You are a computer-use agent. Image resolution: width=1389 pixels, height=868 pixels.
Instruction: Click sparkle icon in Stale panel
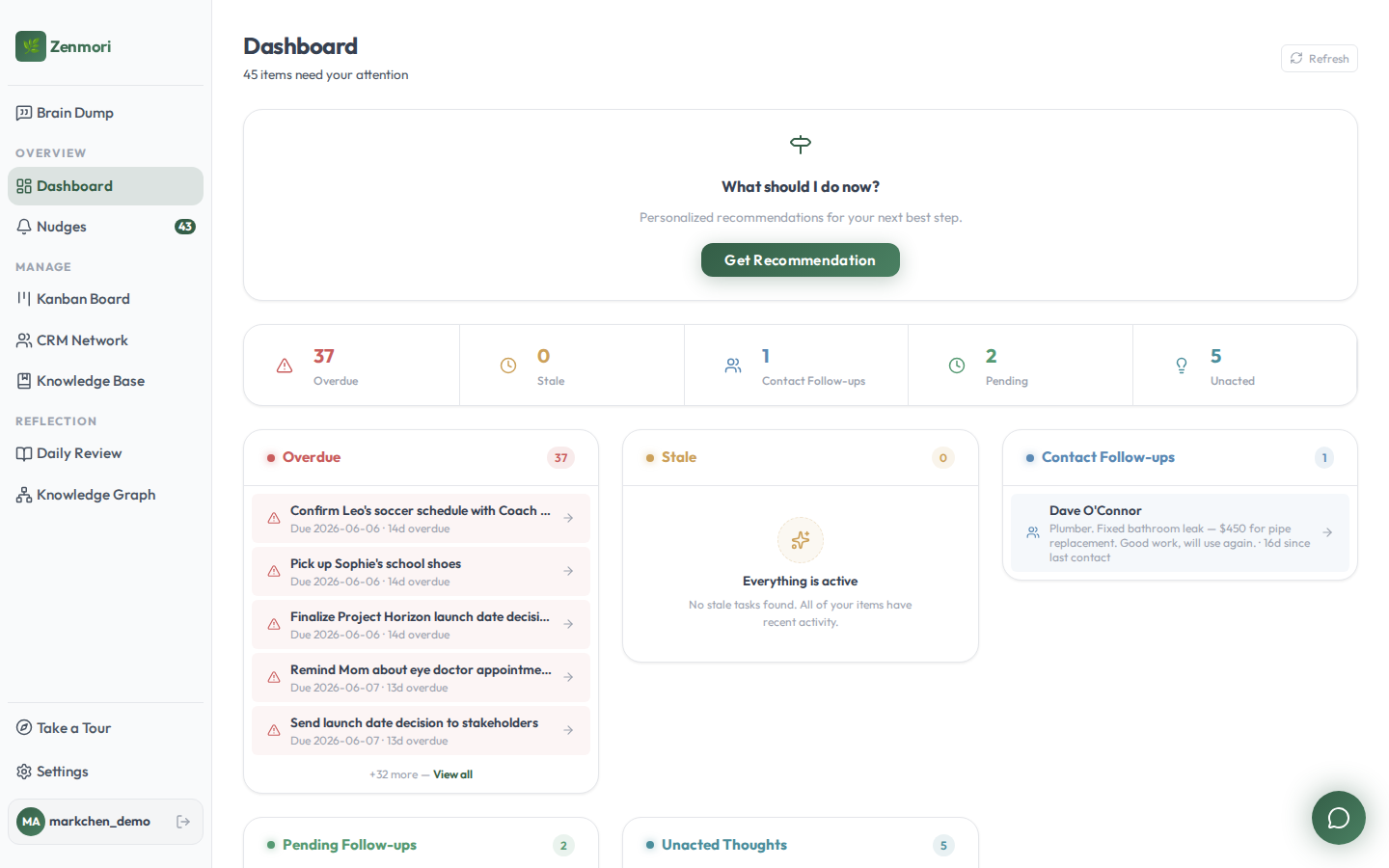[801, 540]
